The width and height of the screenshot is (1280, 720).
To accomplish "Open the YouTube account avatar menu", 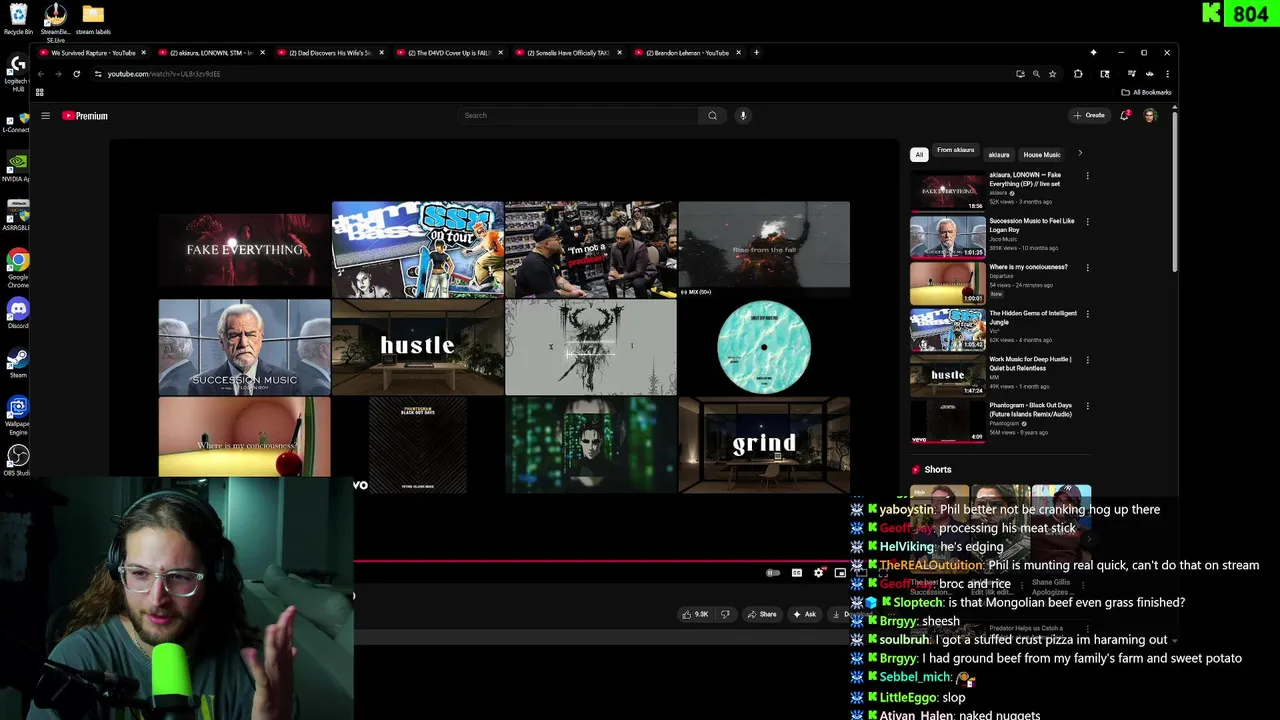I will point(1150,116).
